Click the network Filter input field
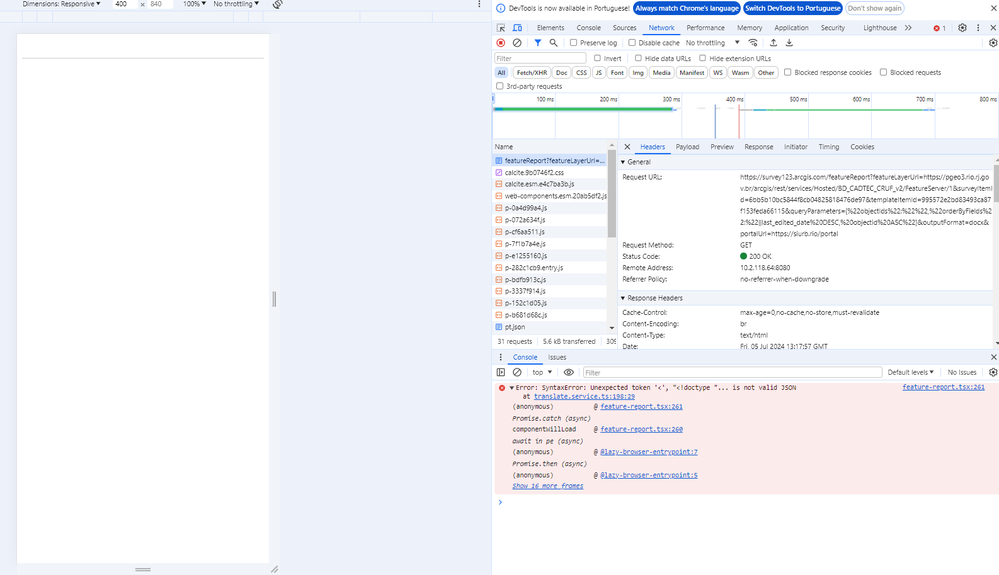Image resolution: width=999 pixels, height=575 pixels. (540, 58)
